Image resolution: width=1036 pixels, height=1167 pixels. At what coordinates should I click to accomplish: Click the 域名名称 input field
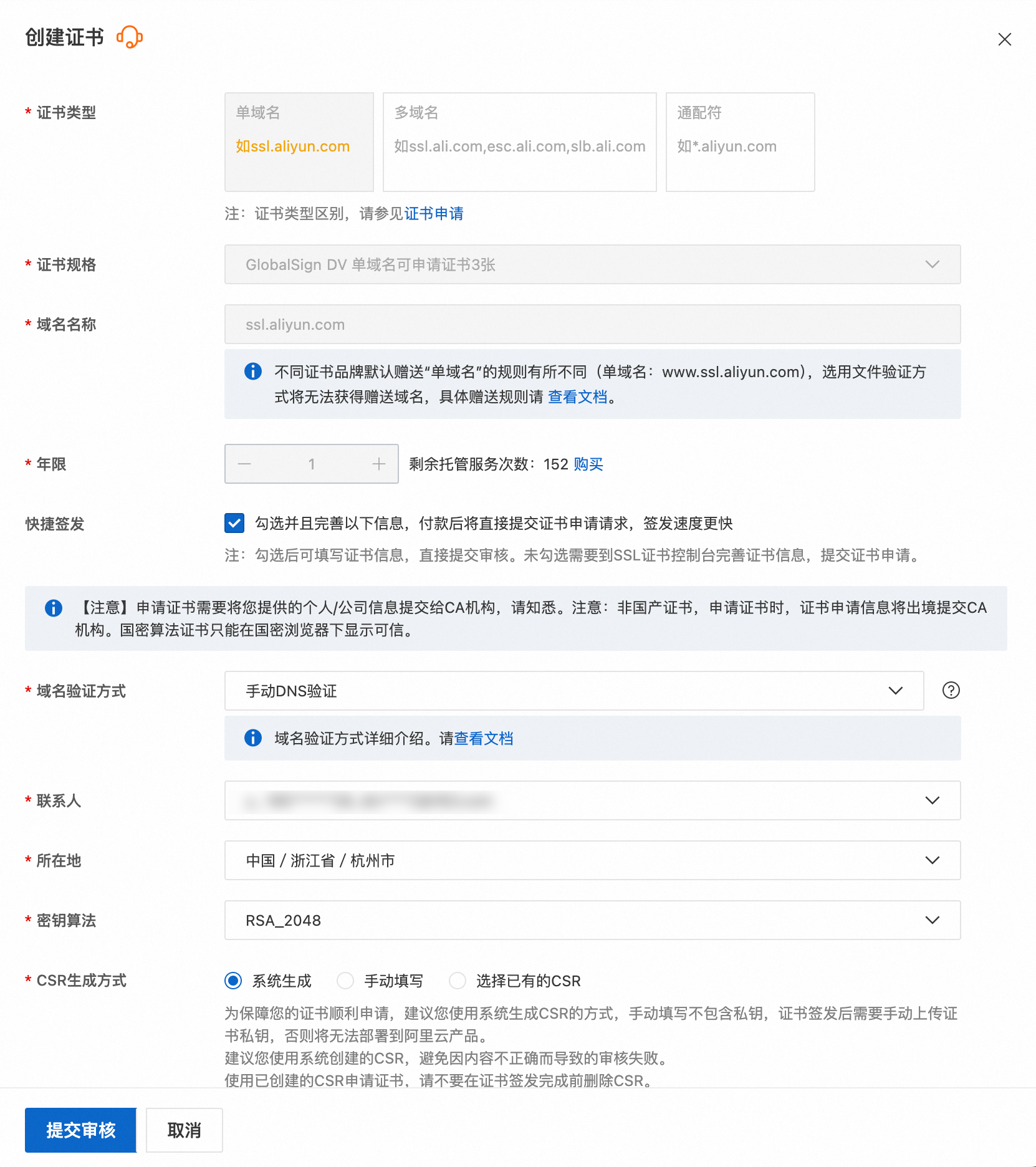pyautogui.click(x=593, y=324)
